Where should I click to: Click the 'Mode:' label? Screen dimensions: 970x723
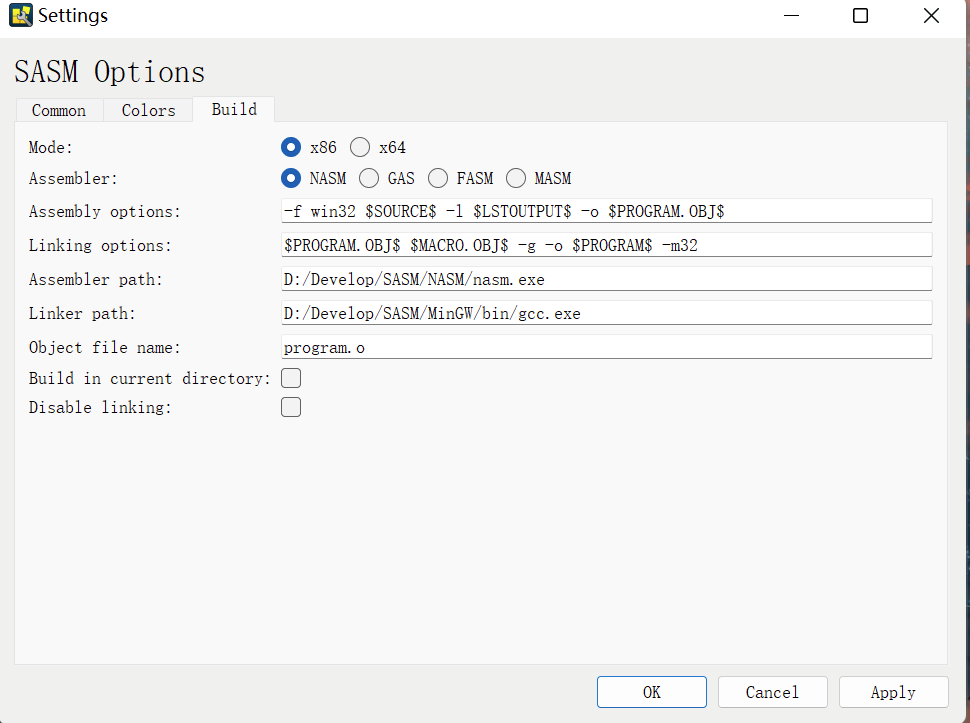pos(51,148)
